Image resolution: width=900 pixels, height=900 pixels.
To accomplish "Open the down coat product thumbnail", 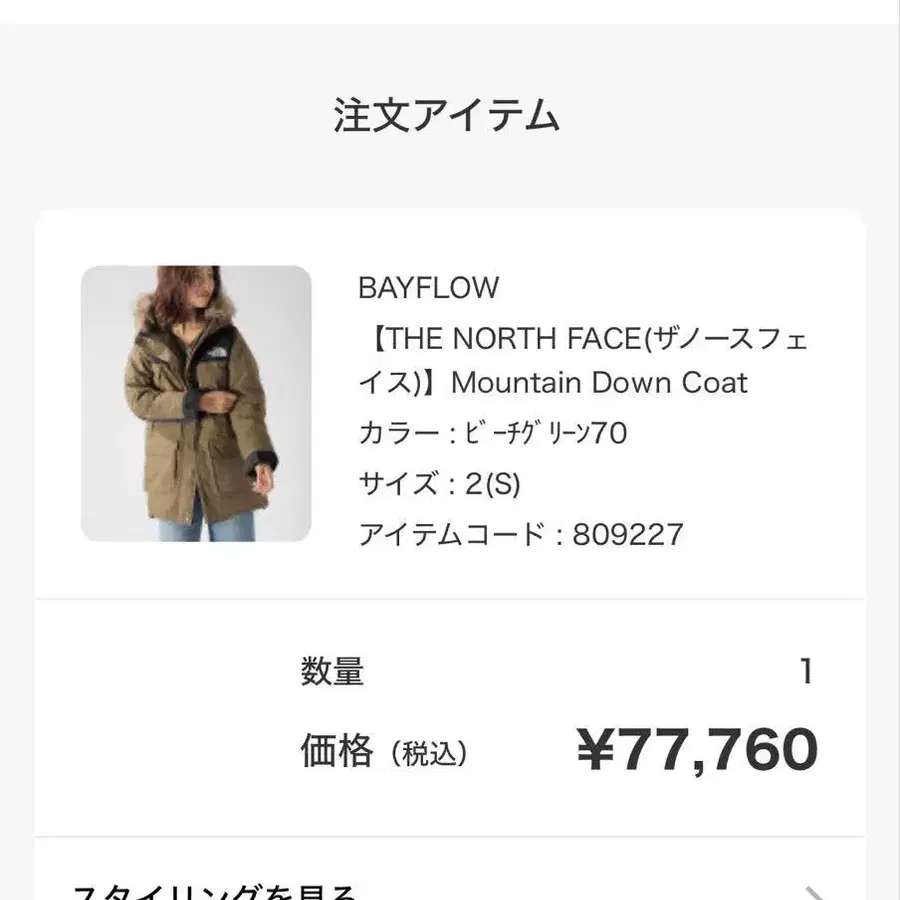I will click(x=196, y=403).
